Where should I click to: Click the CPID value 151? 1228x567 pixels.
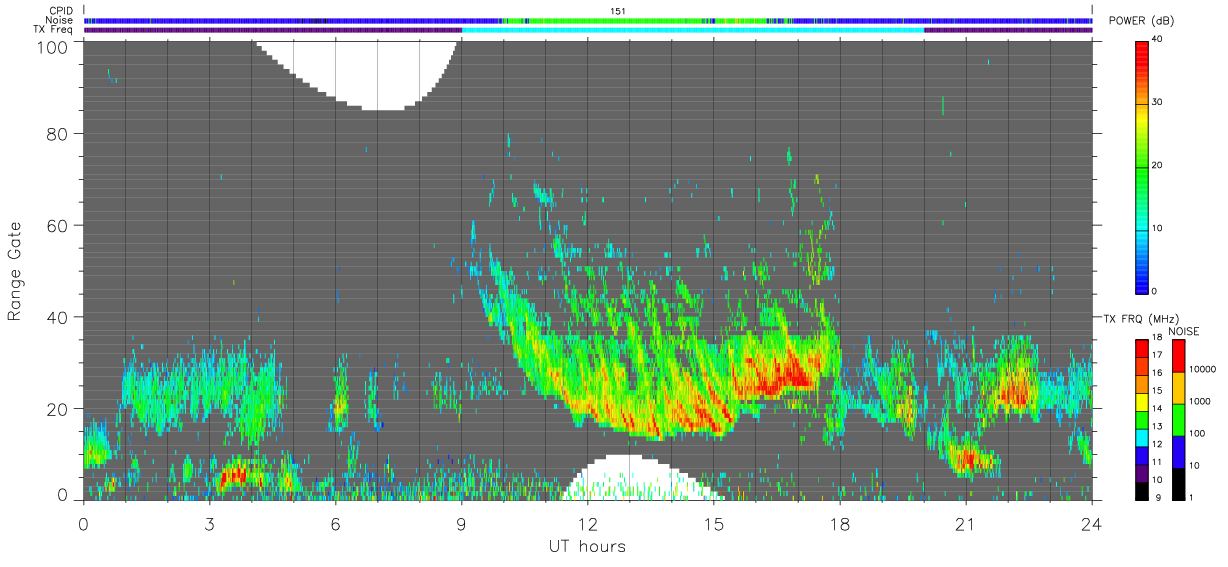(618, 11)
